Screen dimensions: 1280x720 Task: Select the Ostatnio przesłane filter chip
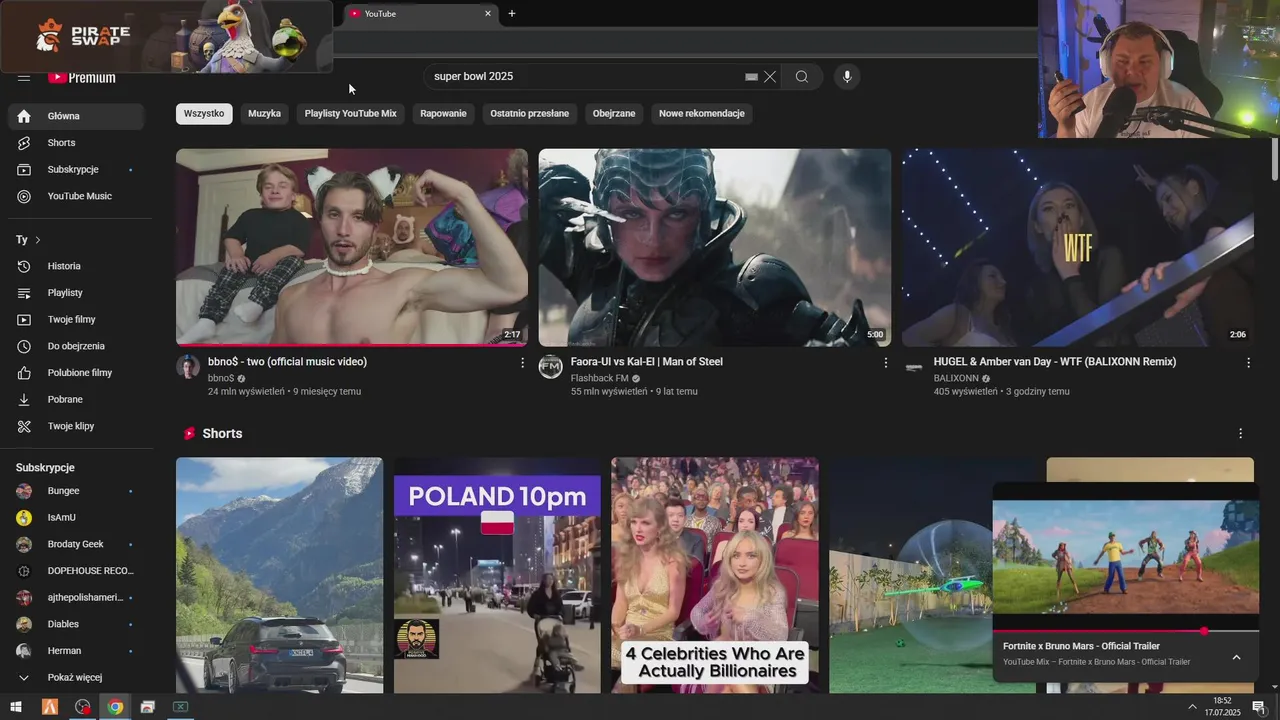click(x=529, y=114)
